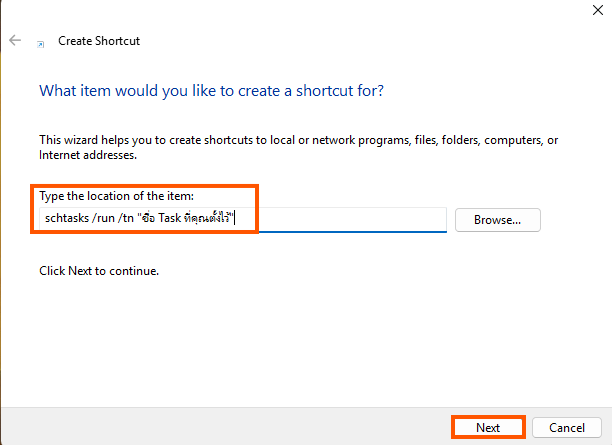Viewport: 612px width, 445px height.
Task: Go back using the left arrow icon
Action: tap(15, 40)
